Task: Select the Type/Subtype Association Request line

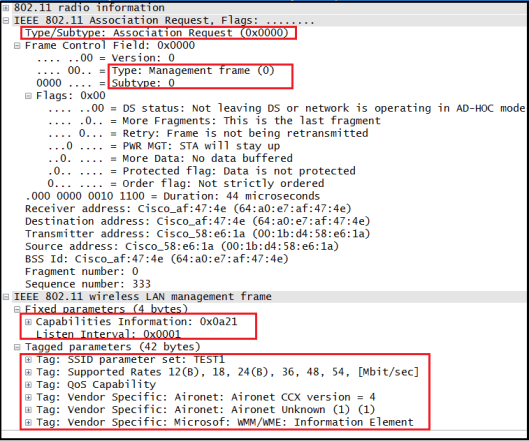Action: [157, 33]
